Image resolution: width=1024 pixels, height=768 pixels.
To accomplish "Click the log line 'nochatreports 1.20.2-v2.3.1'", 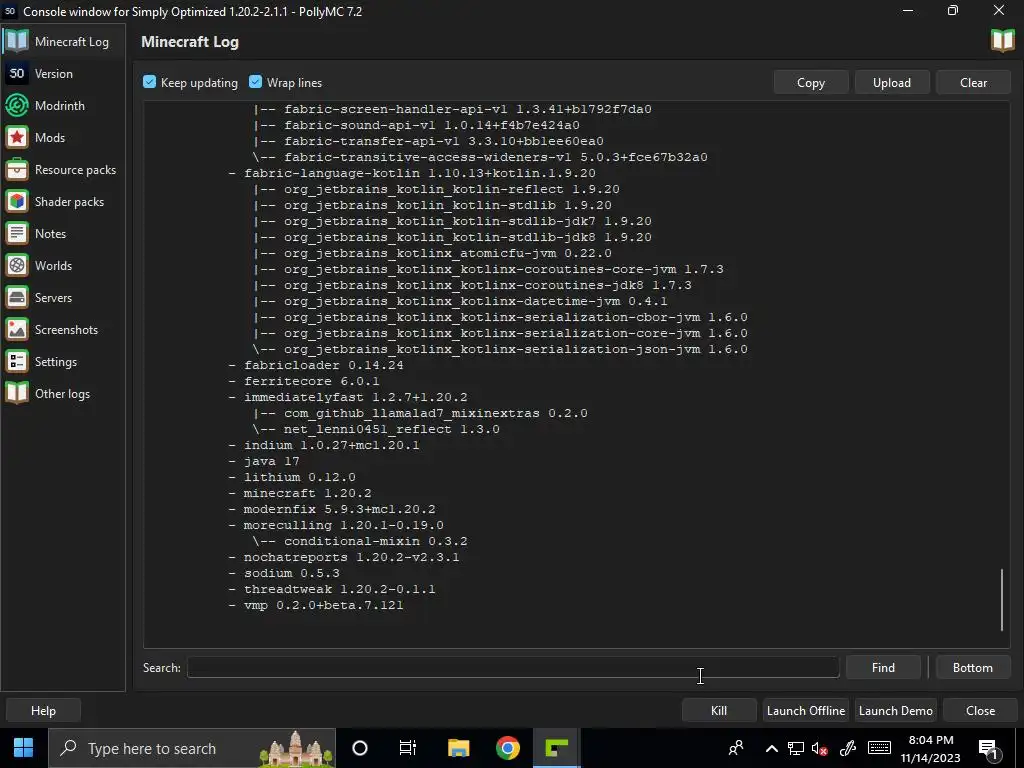I will coord(351,557).
